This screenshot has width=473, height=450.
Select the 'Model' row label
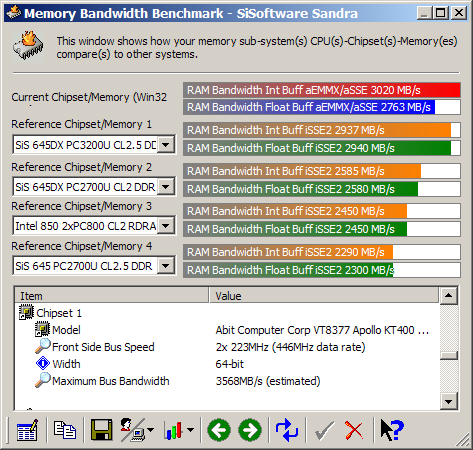66,330
